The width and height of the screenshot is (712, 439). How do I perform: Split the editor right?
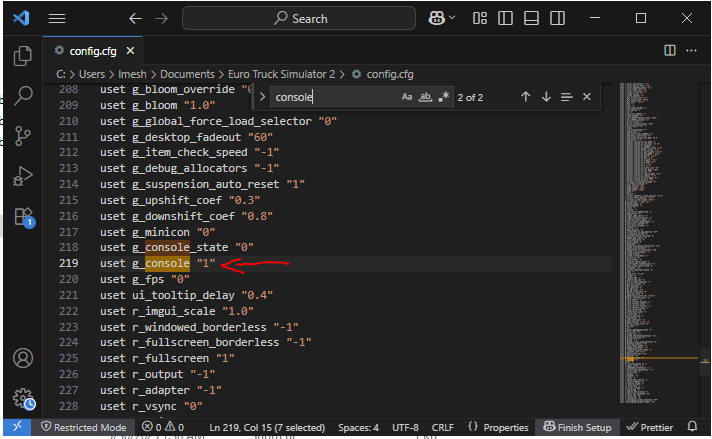tap(670, 50)
